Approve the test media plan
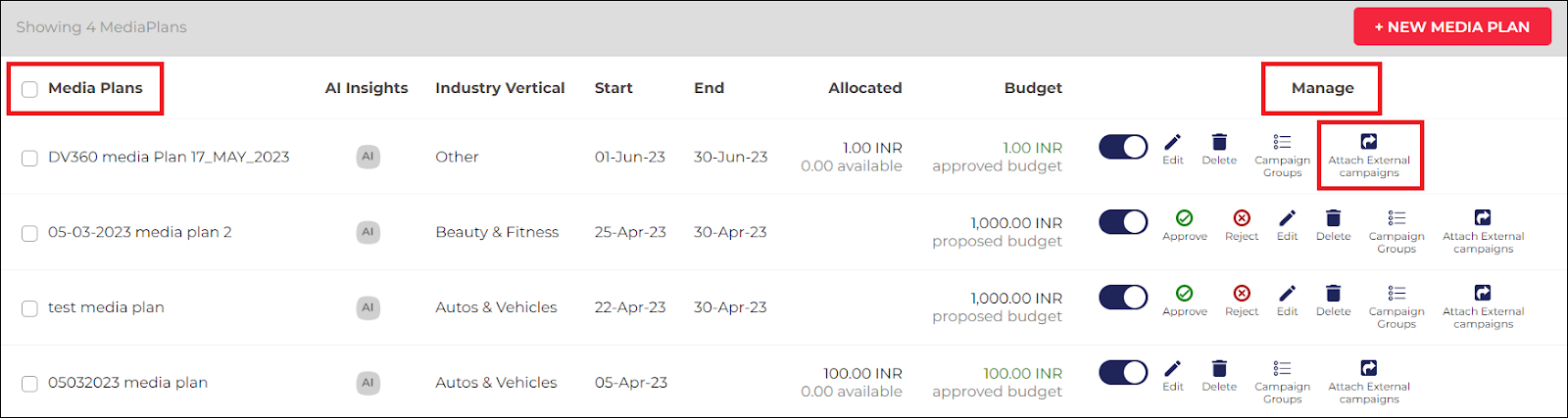This screenshot has width=1568, height=418. pos(1184,301)
